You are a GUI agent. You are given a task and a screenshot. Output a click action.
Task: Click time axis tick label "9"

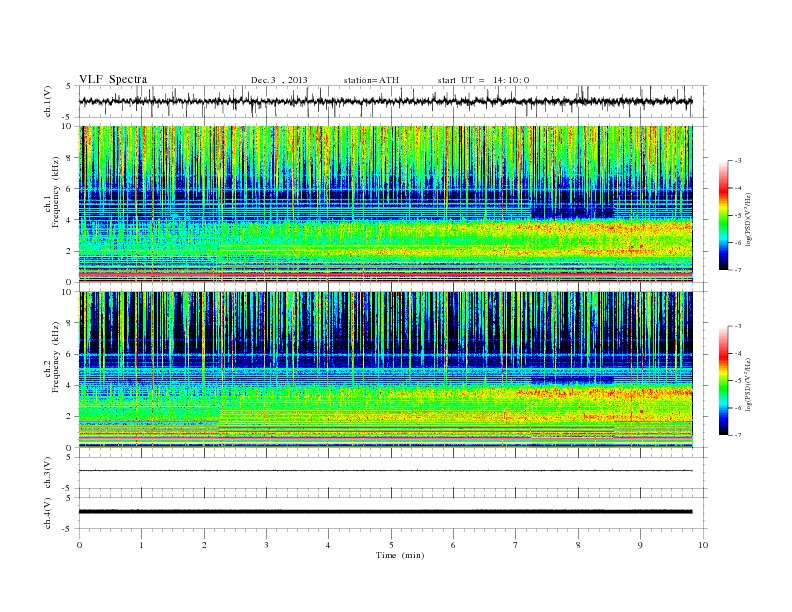click(640, 545)
